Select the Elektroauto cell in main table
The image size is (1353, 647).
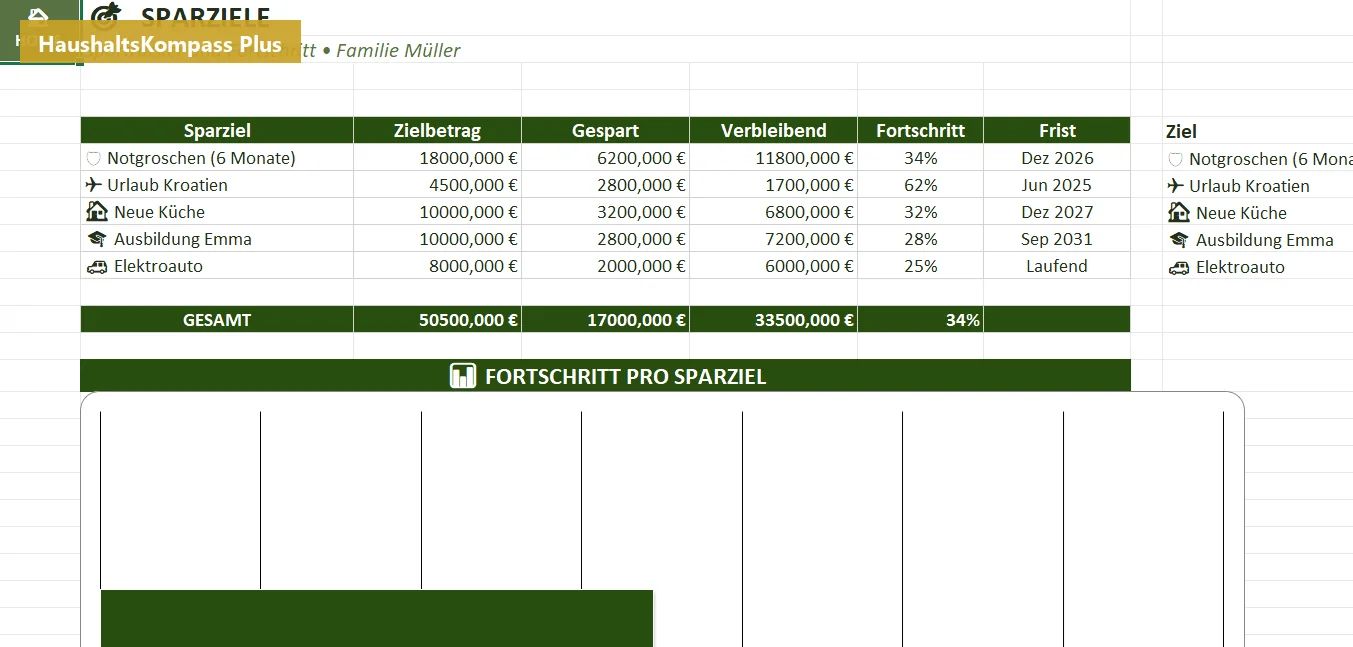coord(217,266)
